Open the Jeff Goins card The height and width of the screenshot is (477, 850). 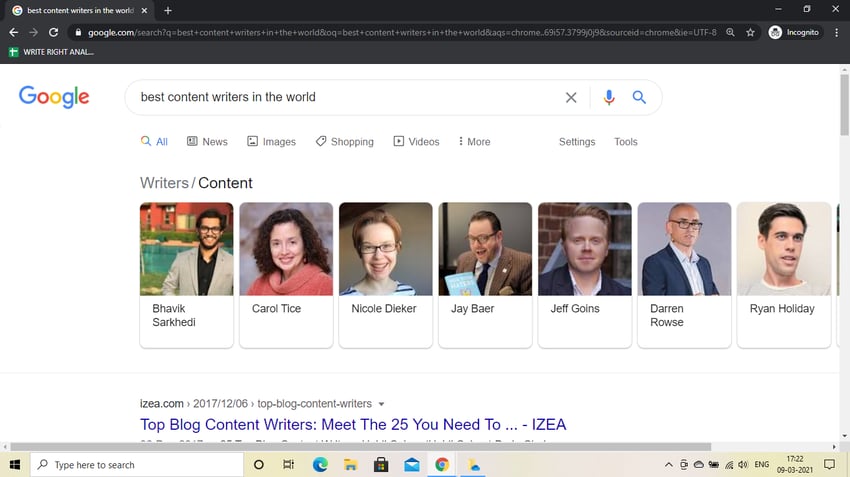pyautogui.click(x=585, y=275)
